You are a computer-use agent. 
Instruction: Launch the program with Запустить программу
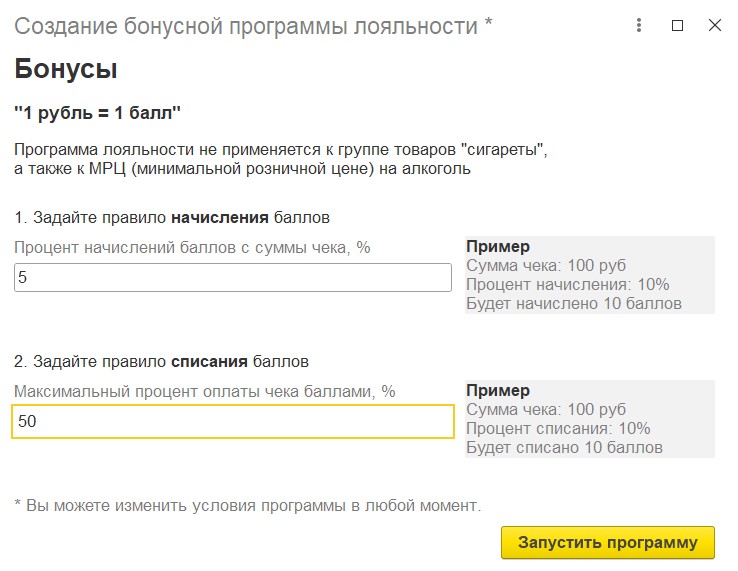click(x=608, y=542)
